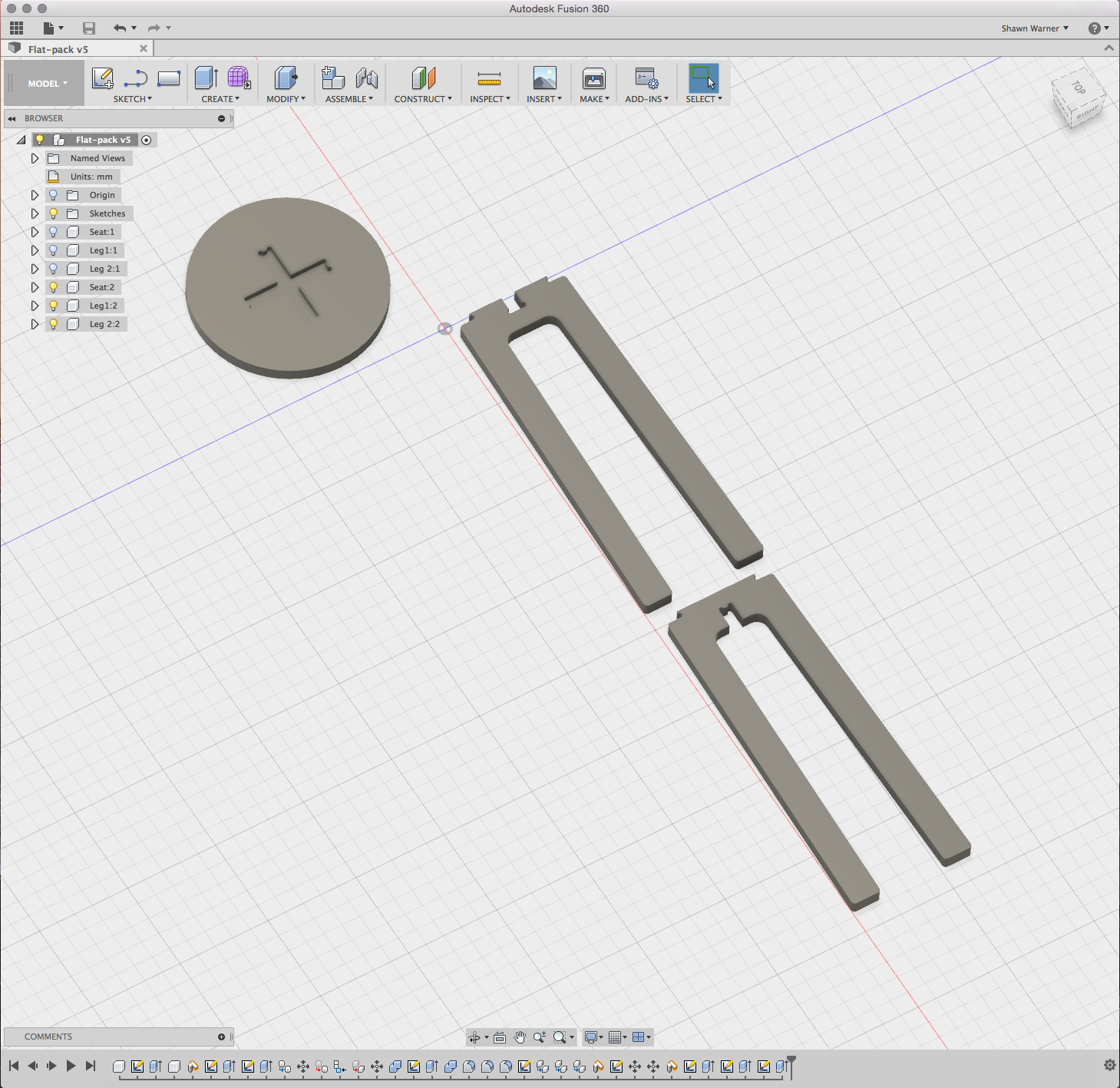This screenshot has width=1120, height=1088.
Task: Select the Create Form tool
Action: pos(239,78)
